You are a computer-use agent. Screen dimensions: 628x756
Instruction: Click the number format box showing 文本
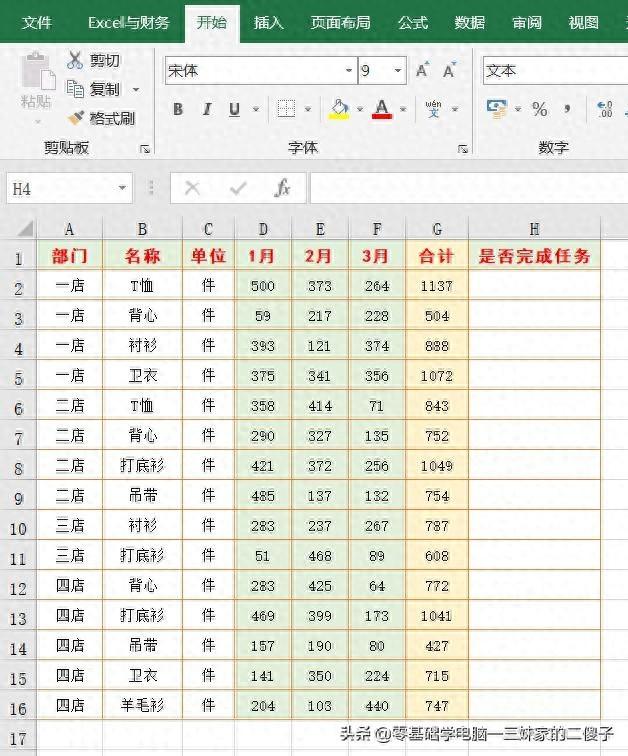point(555,70)
